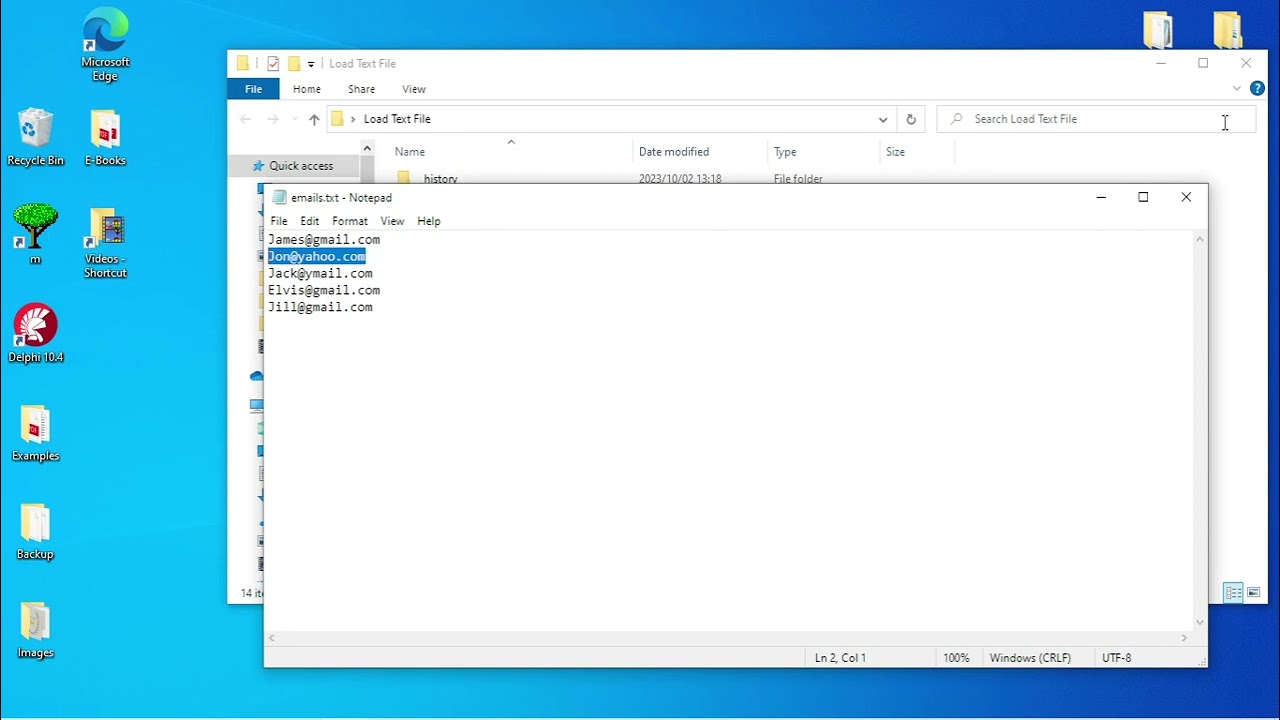Click the Jill@gmail.com line
This screenshot has height=720, width=1280.
[x=320, y=308]
